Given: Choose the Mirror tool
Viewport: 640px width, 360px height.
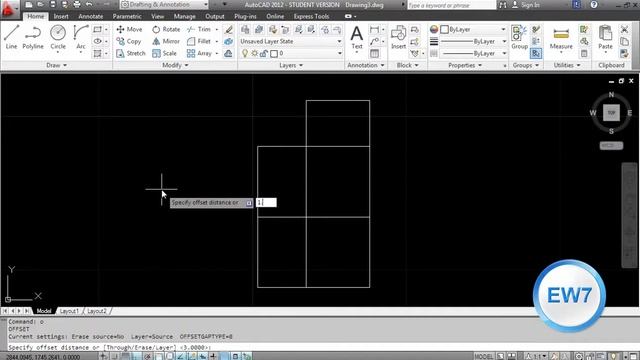Looking at the screenshot, I should click(x=166, y=41).
